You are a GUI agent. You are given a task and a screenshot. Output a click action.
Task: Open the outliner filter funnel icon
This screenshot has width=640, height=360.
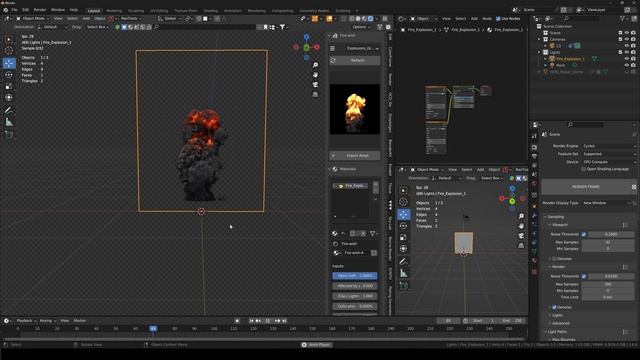click(622, 18)
